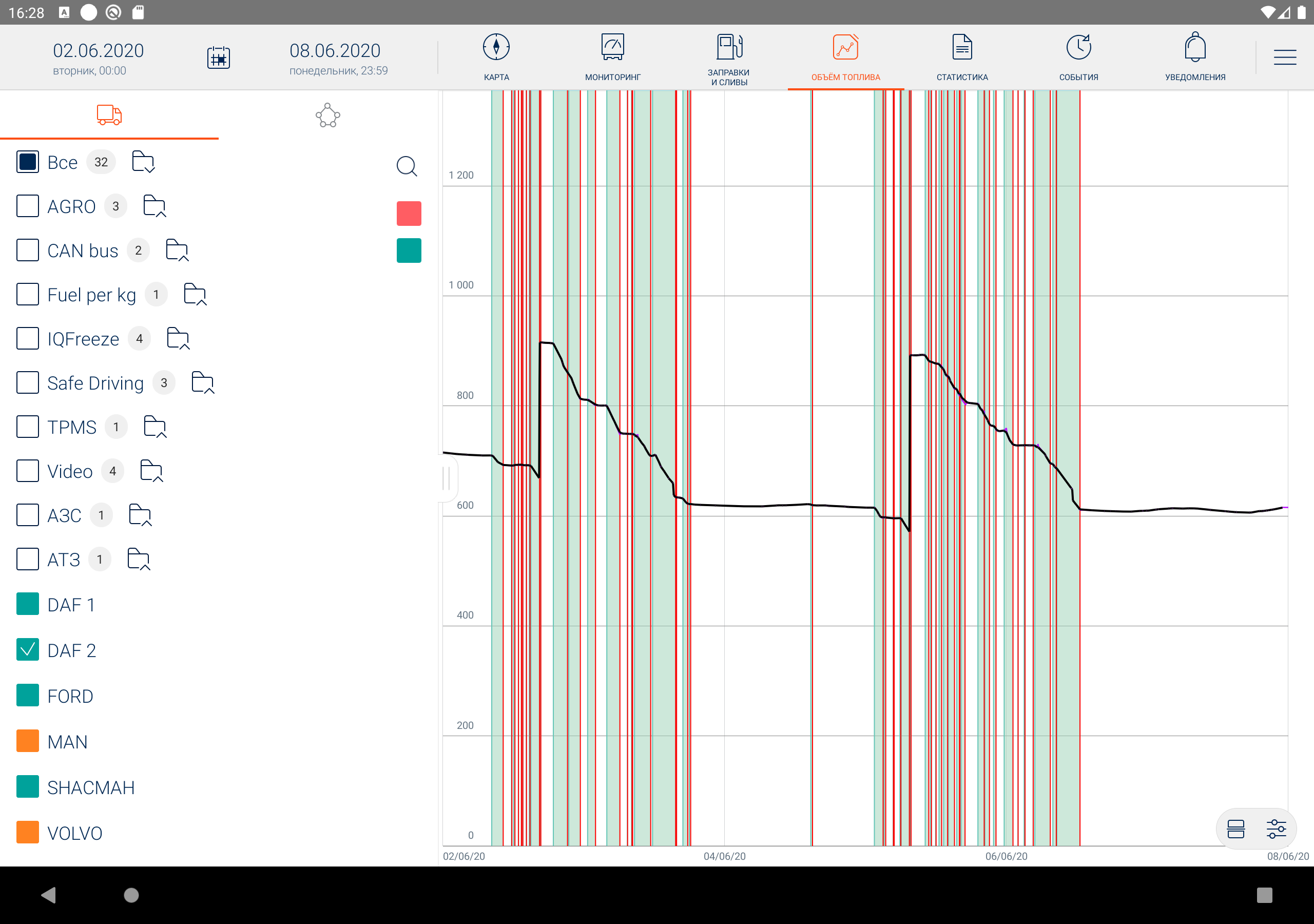
Task: Click the search magnifier icon
Action: click(x=407, y=166)
